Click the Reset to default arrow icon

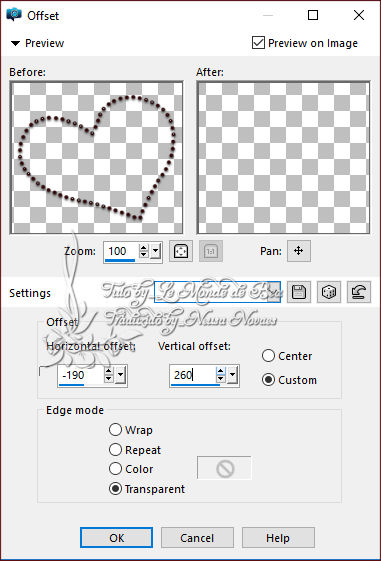pos(358,292)
